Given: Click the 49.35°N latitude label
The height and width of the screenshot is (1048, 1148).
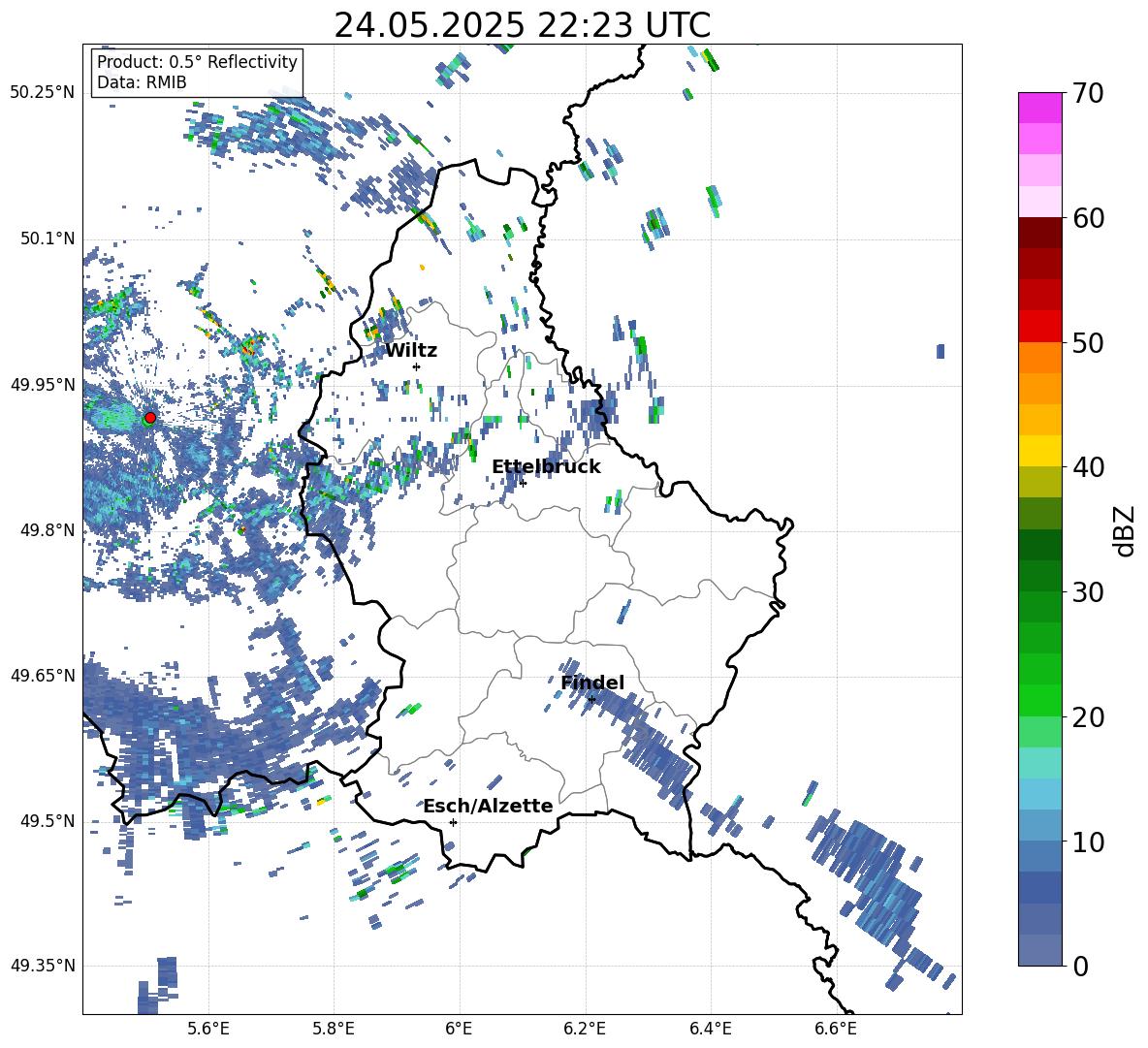Looking at the screenshot, I should 43,966.
